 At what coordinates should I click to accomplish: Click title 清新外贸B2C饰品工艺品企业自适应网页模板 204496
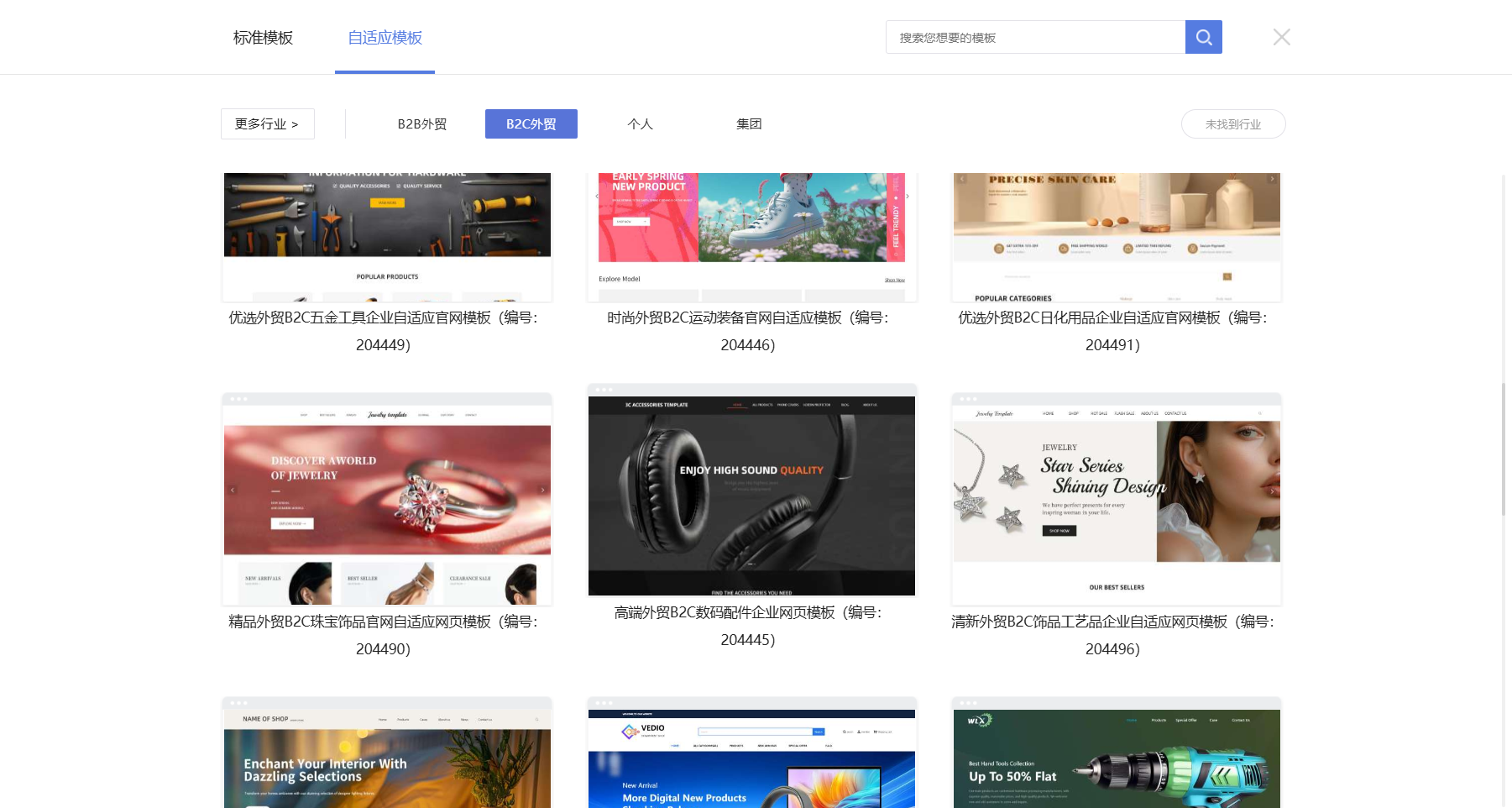1113,635
